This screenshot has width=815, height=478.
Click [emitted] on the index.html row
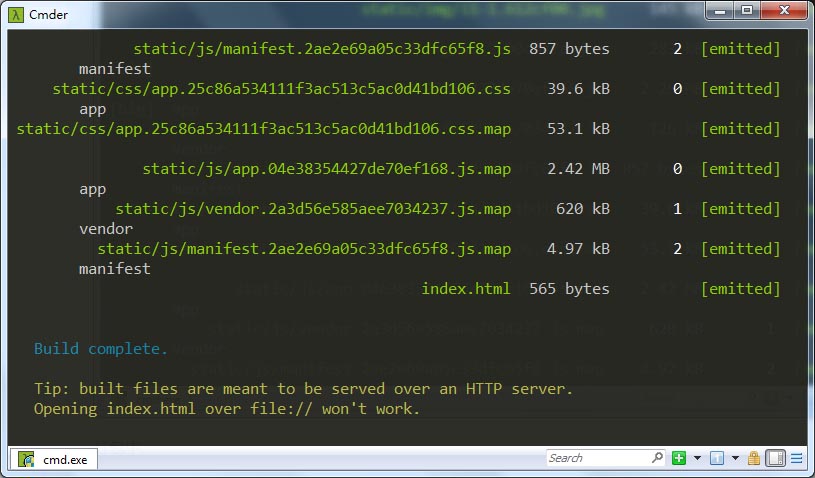(x=741, y=289)
